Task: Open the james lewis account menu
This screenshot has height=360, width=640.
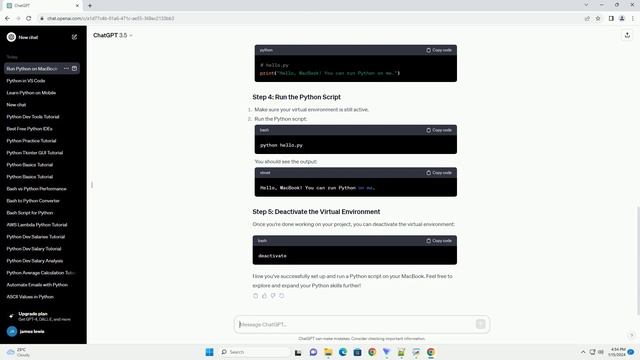Action: (43, 331)
